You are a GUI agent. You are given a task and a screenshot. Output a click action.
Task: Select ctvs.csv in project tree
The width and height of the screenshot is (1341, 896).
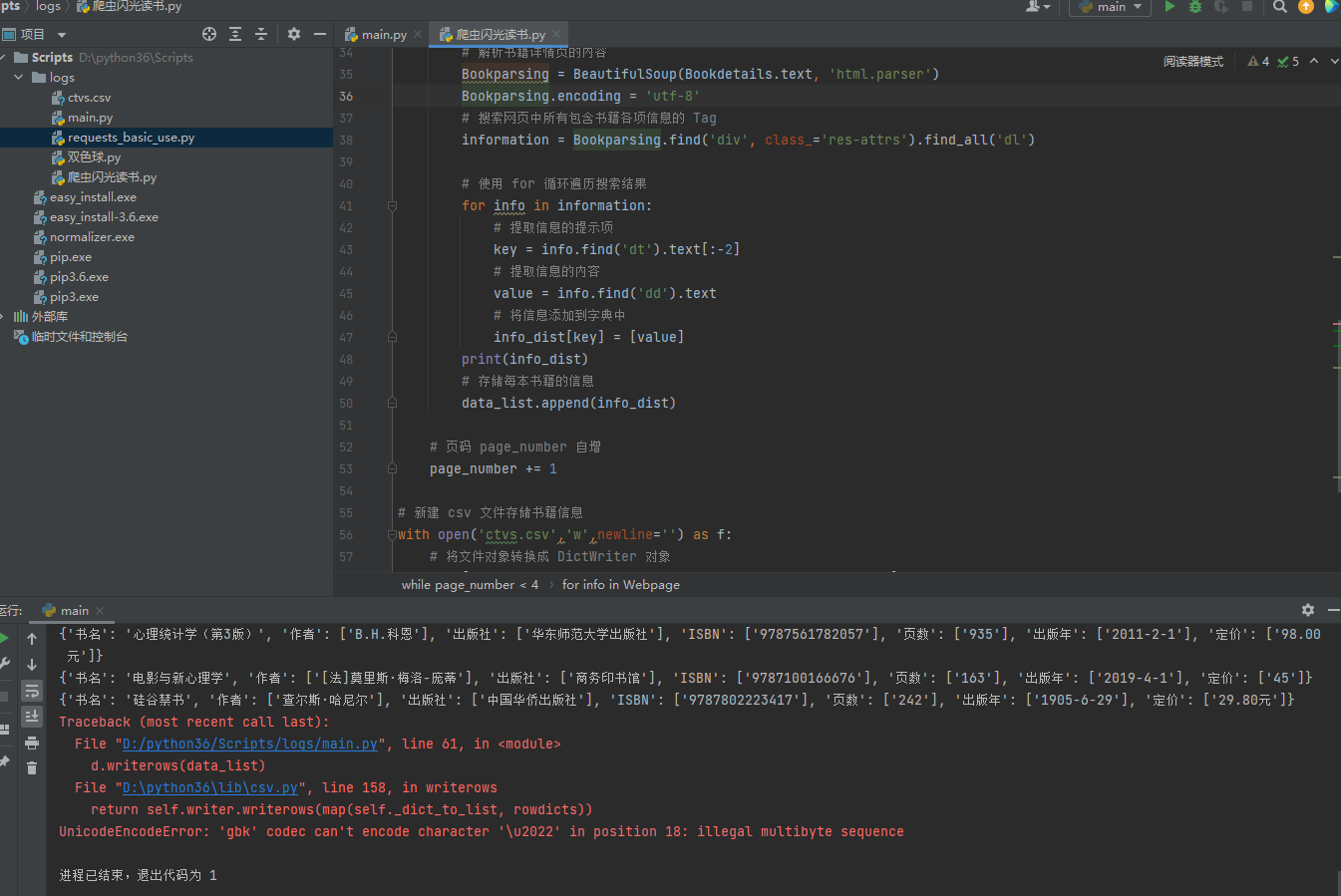pos(89,97)
